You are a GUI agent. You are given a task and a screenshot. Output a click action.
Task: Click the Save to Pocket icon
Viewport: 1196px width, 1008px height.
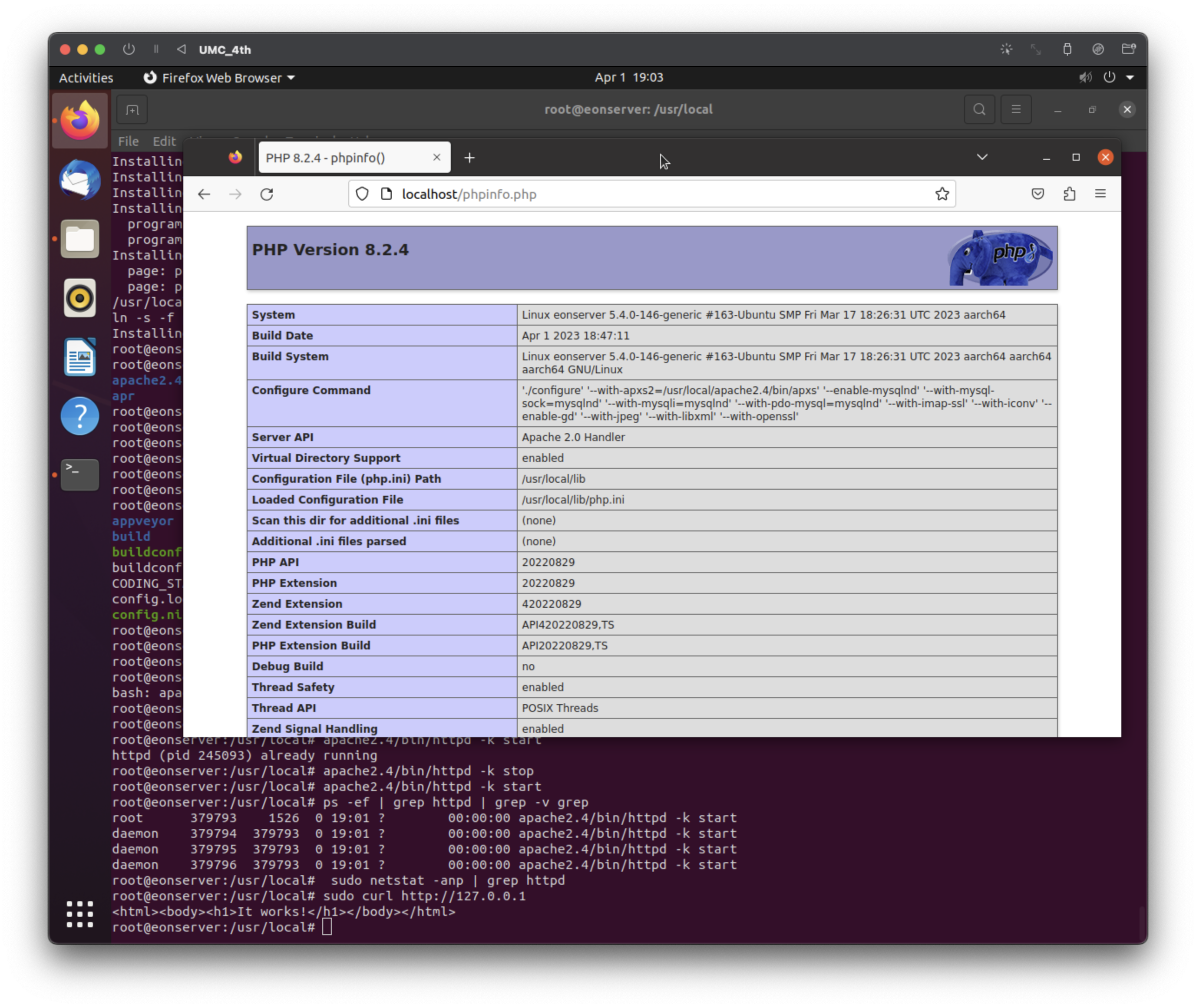pos(1037,194)
